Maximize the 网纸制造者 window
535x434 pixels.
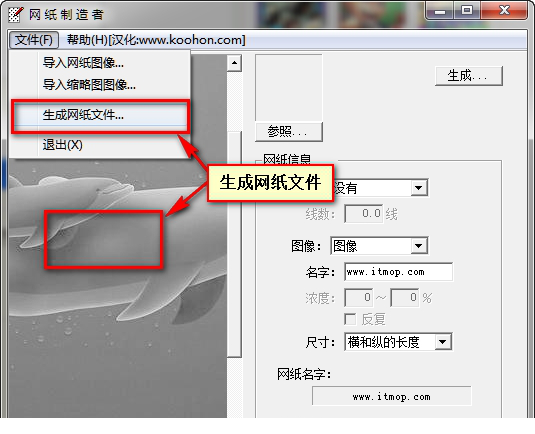[x=467, y=10]
